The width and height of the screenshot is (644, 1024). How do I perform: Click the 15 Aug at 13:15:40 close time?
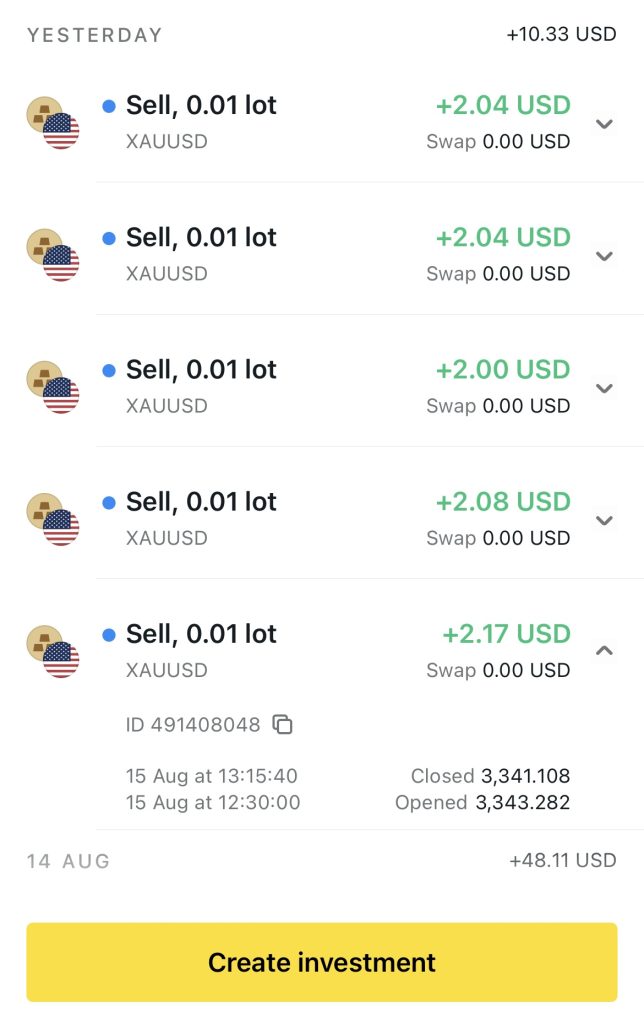tap(212, 776)
